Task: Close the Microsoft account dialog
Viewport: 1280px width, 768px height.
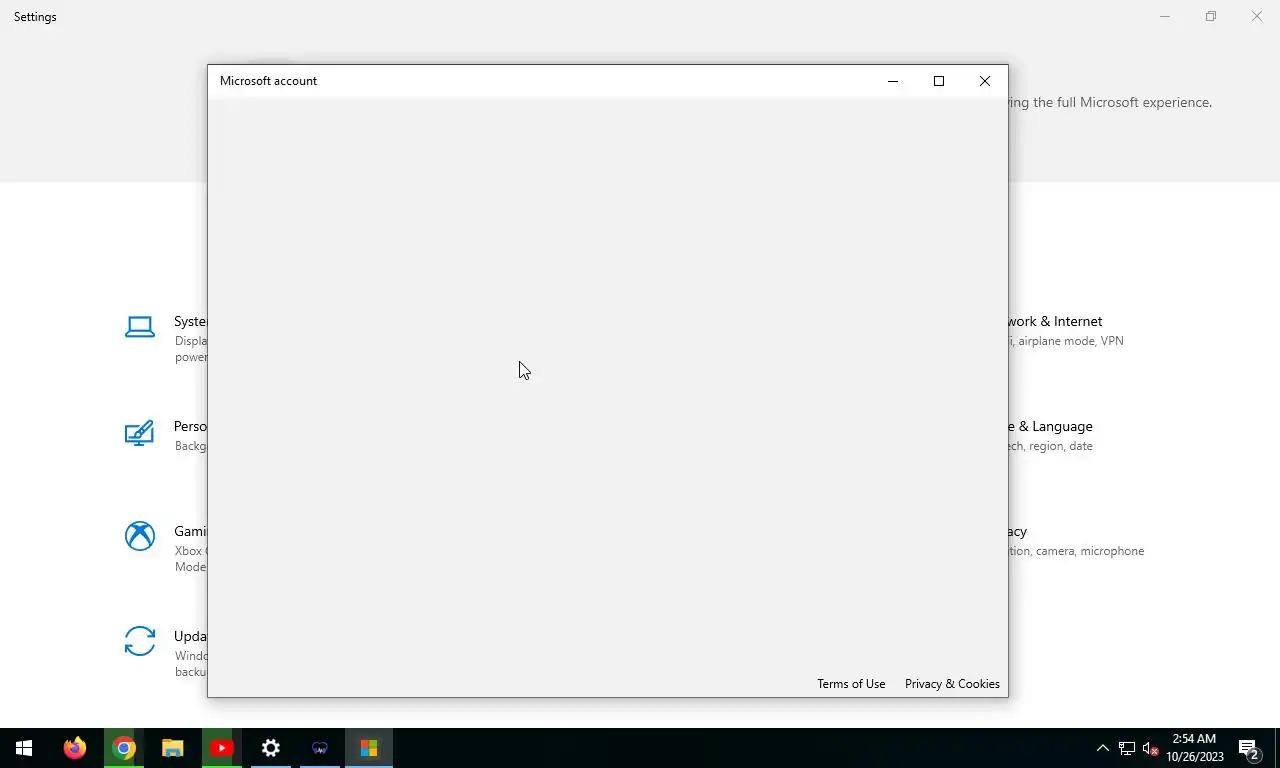Action: (x=985, y=81)
